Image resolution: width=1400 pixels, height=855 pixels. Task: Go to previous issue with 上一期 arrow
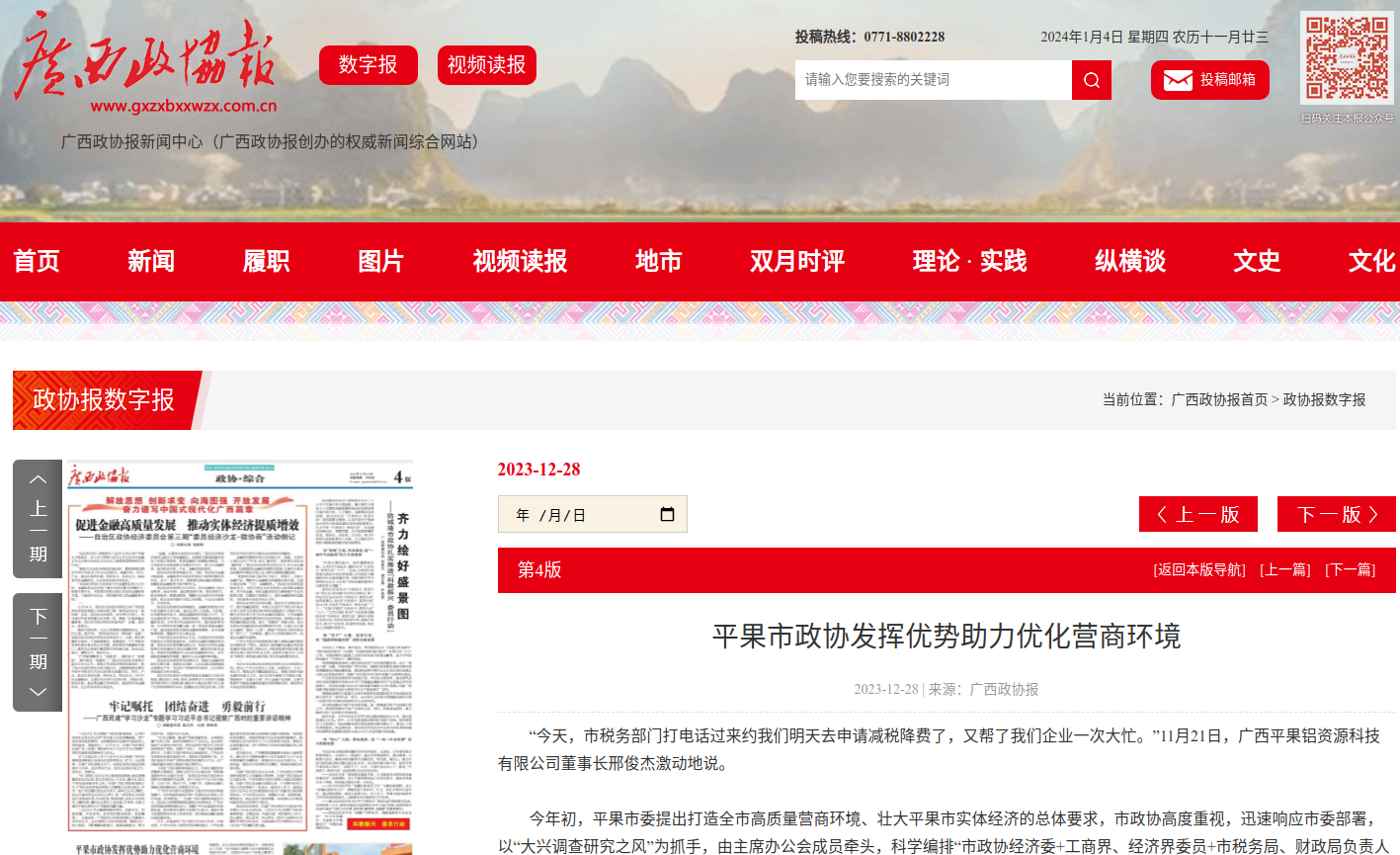38,518
